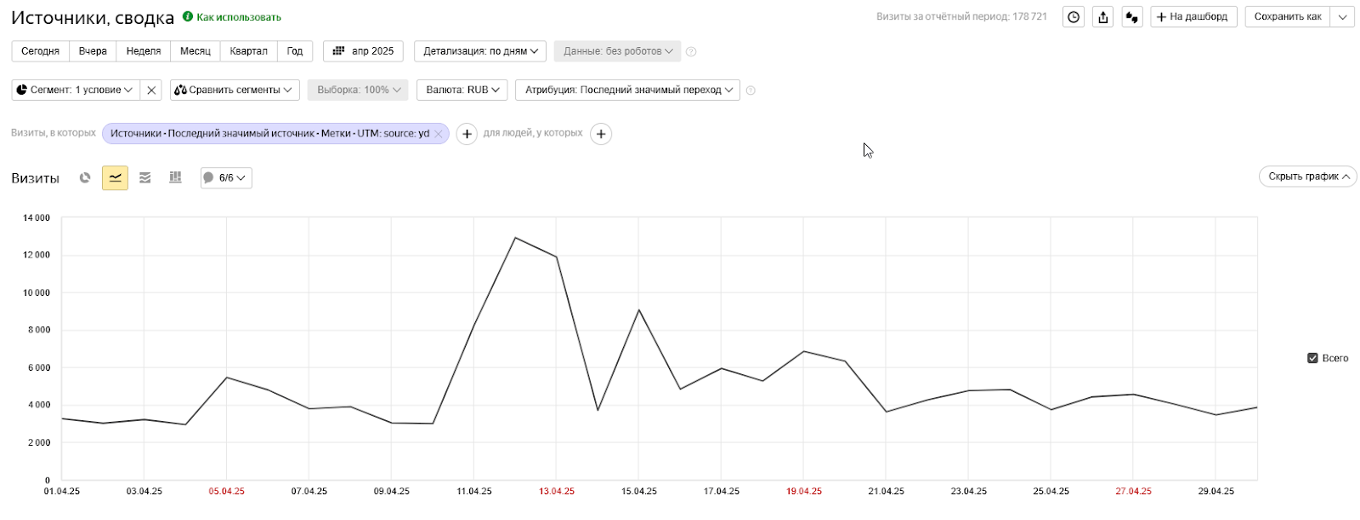Switch to the pie chart view
Image resolution: width=1360 pixels, height=520 pixels.
[85, 178]
